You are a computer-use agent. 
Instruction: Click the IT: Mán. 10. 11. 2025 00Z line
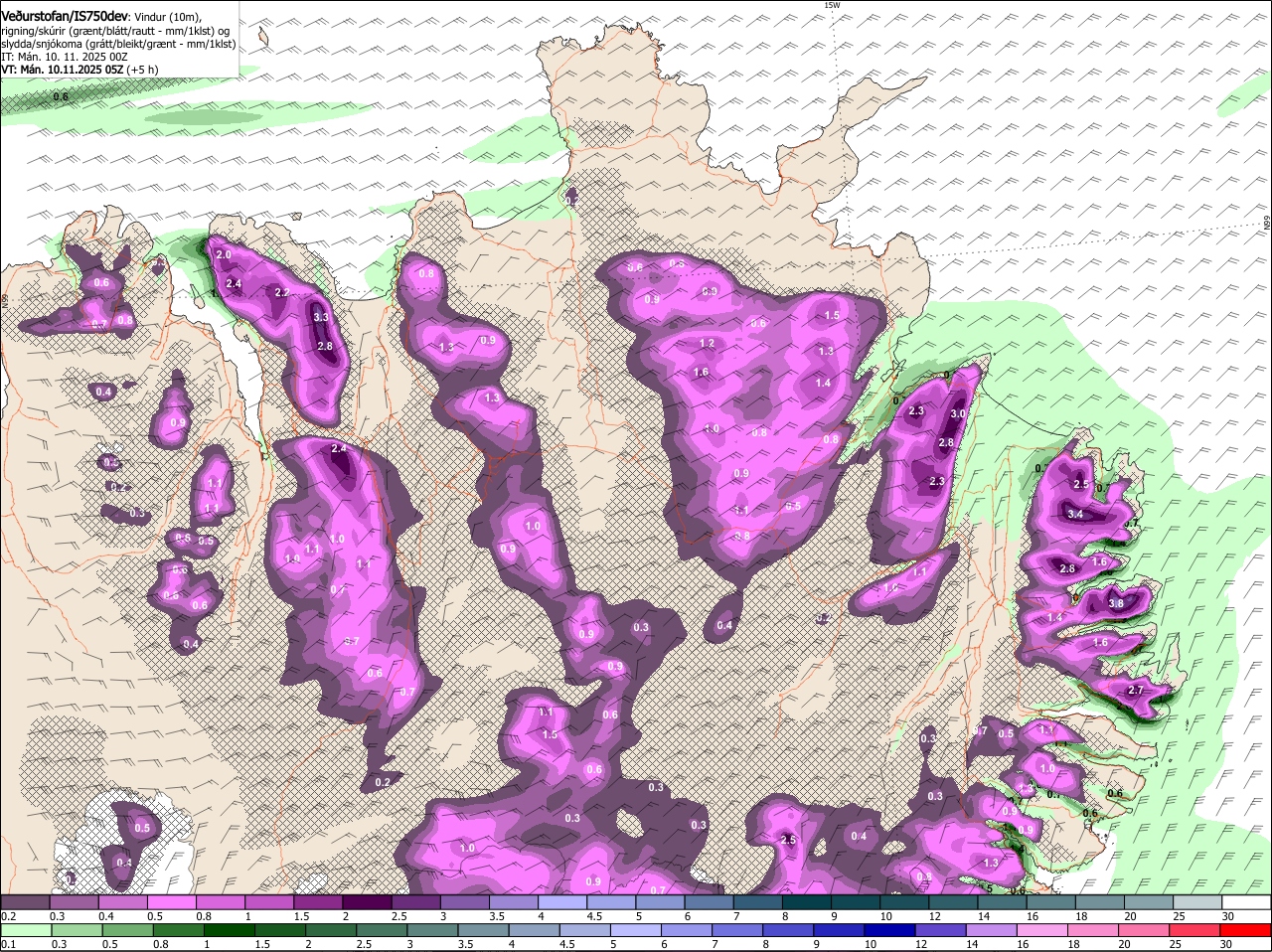coord(65,57)
